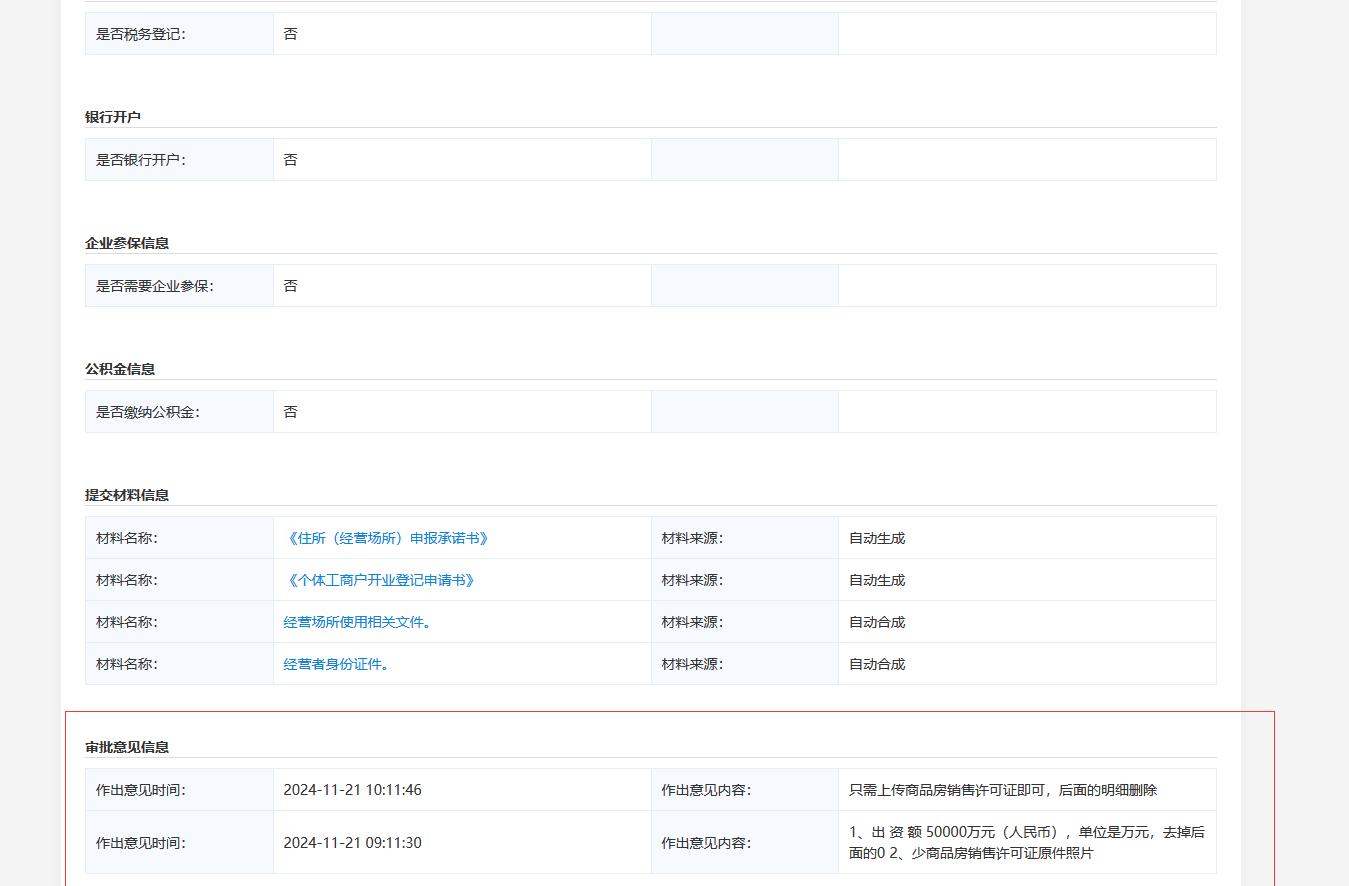Select 作出意见时间 label for 10:11:46 row
The image size is (1349, 886).
(x=141, y=790)
